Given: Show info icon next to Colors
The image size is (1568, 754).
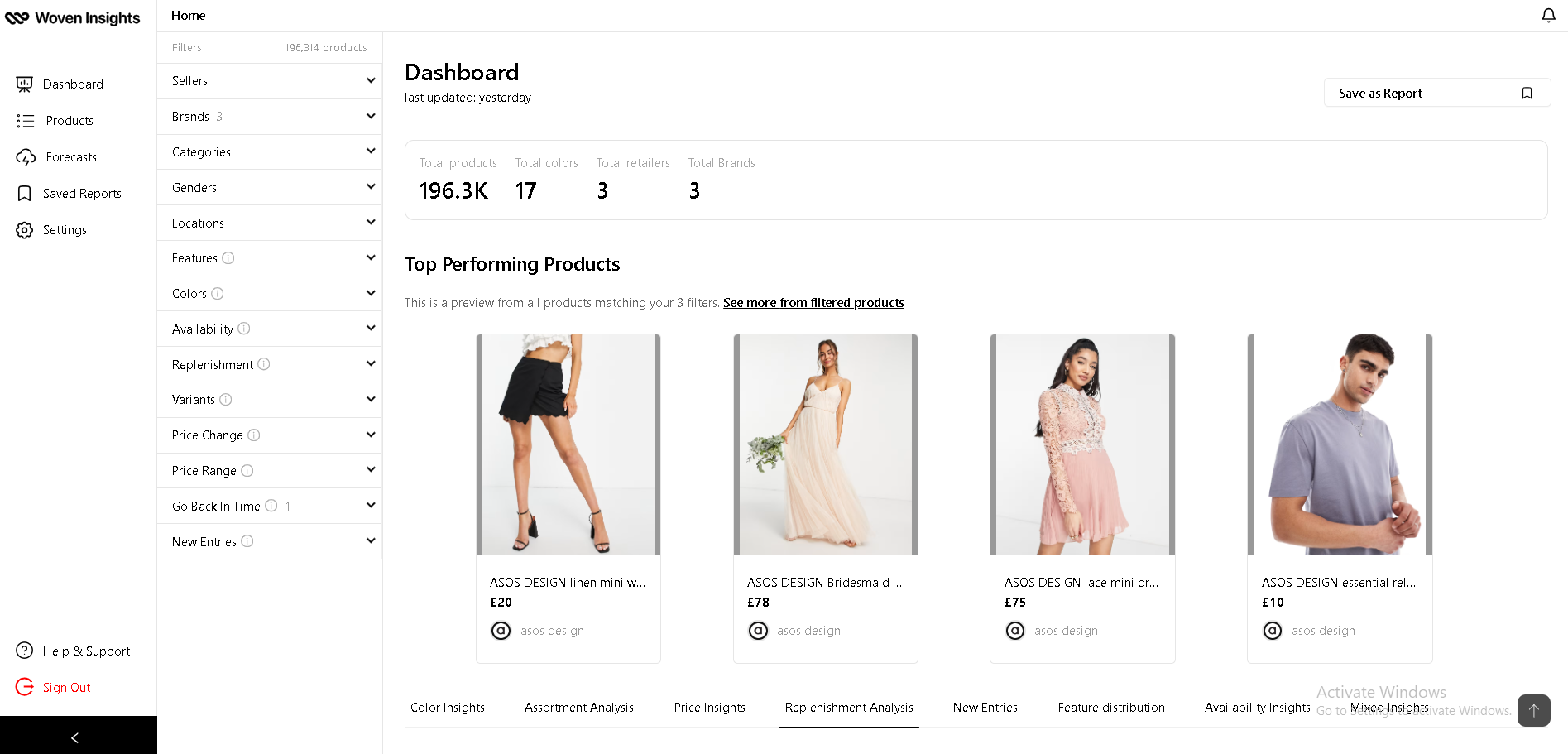Looking at the screenshot, I should [218, 294].
